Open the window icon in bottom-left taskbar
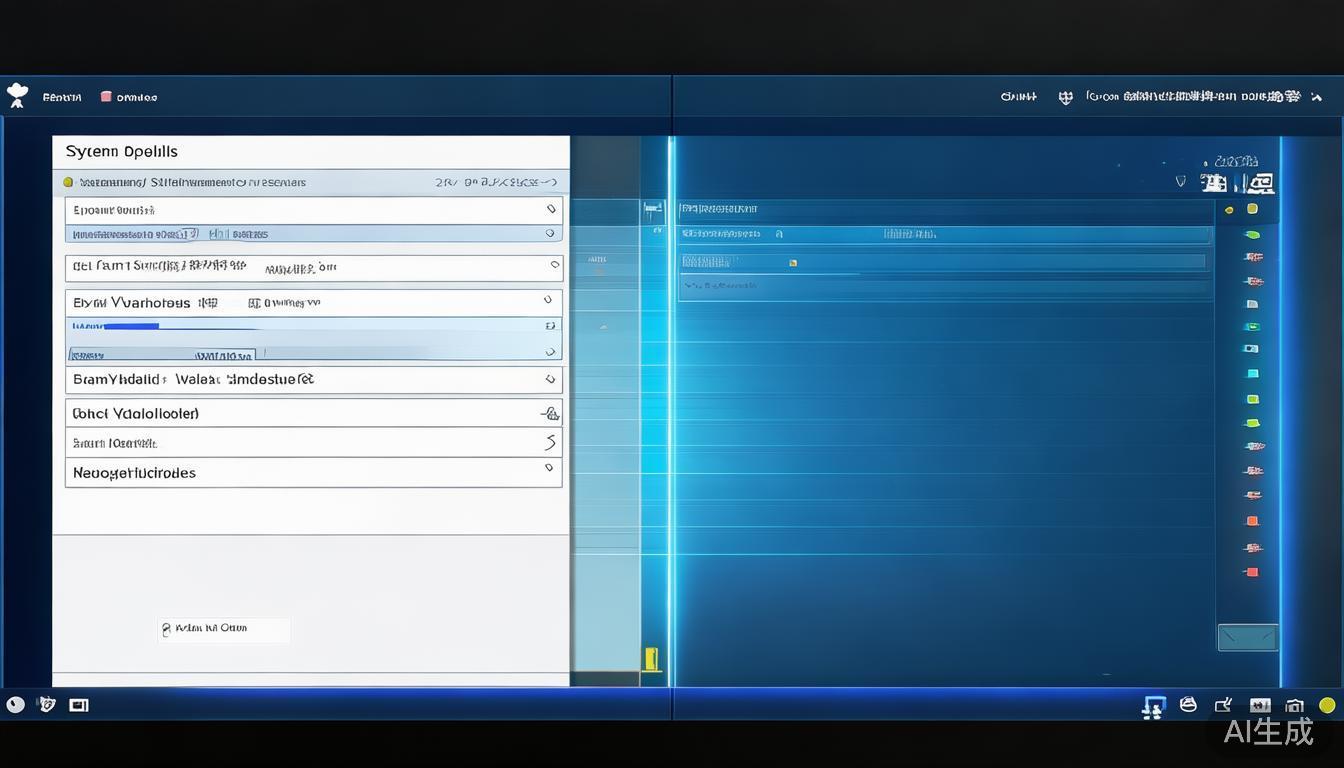Image resolution: width=1344 pixels, height=768 pixels. (79, 705)
